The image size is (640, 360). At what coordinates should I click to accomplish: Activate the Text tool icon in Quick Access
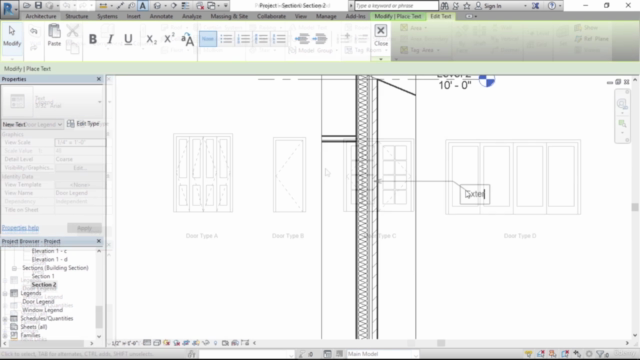143,6
